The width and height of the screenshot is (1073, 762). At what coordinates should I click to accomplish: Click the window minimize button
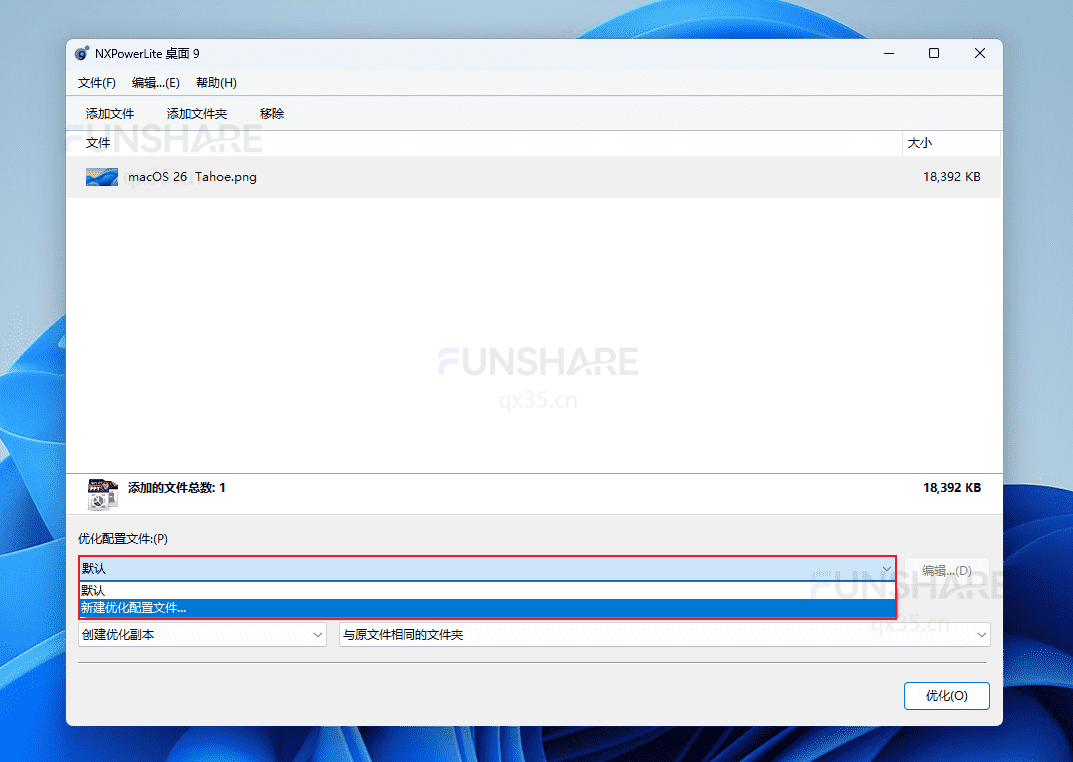click(888, 53)
